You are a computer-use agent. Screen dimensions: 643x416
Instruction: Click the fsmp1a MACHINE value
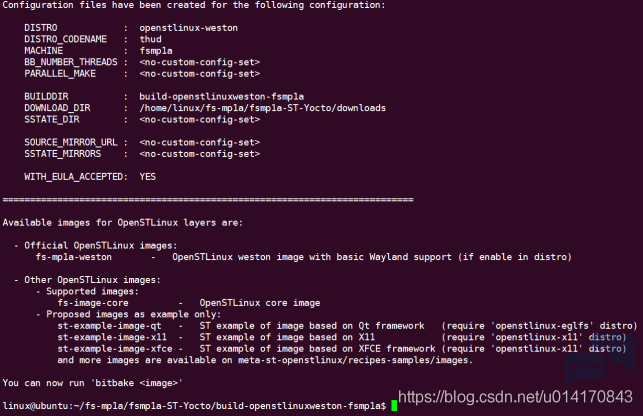156,51
